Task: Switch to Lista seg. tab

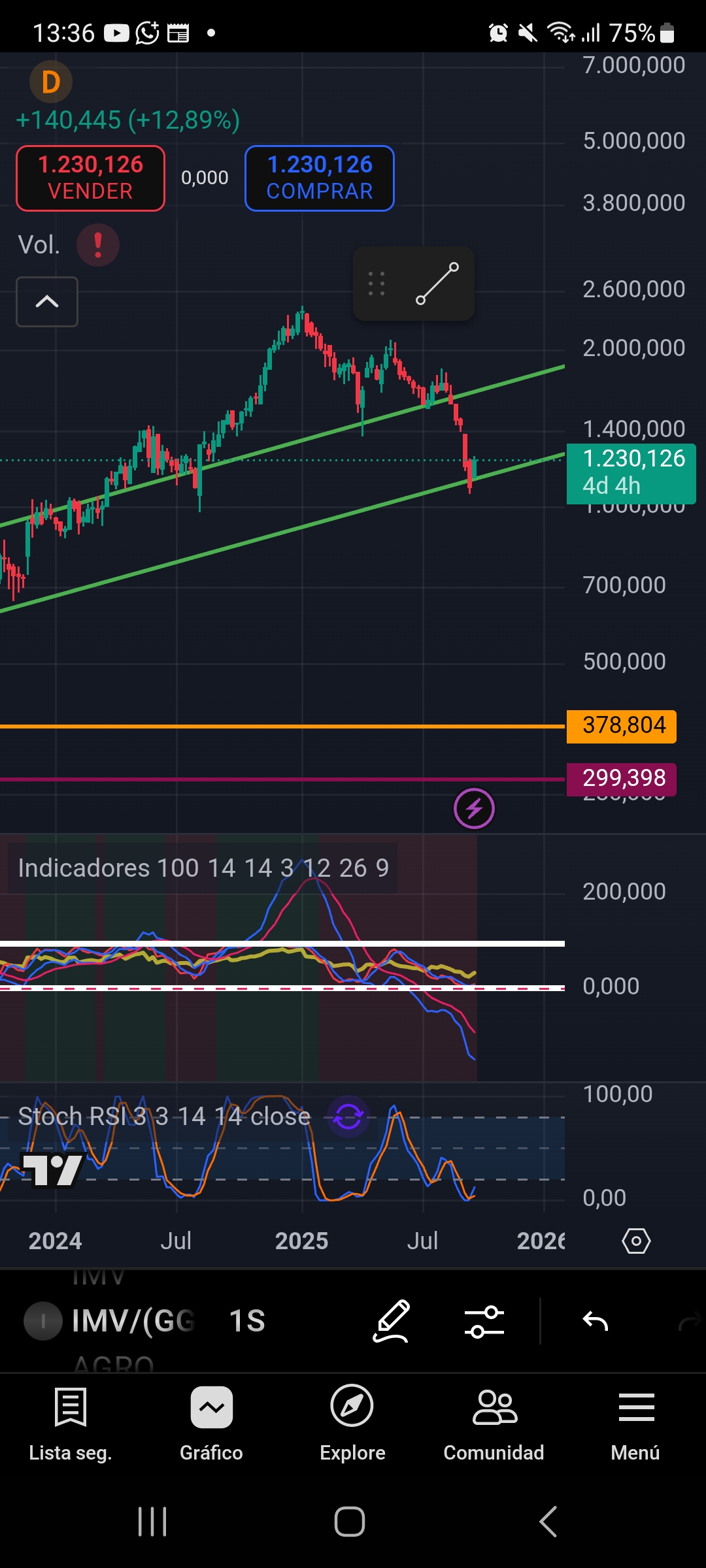Action: pos(71,1424)
